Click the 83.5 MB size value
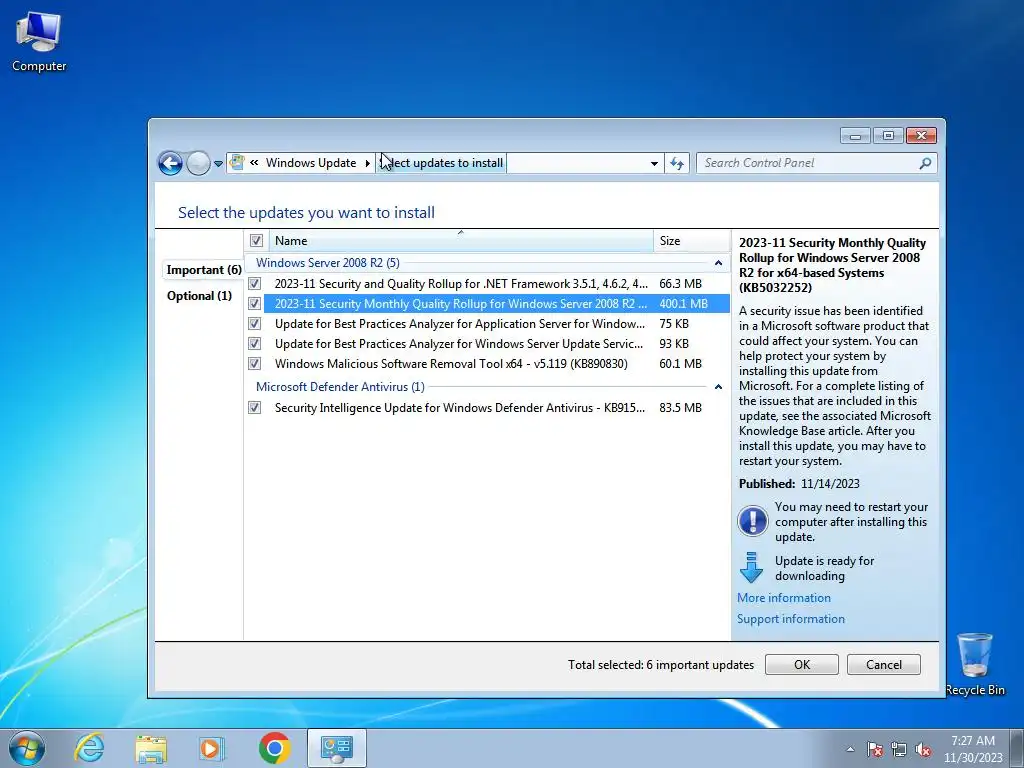The height and width of the screenshot is (768, 1024). (x=680, y=408)
